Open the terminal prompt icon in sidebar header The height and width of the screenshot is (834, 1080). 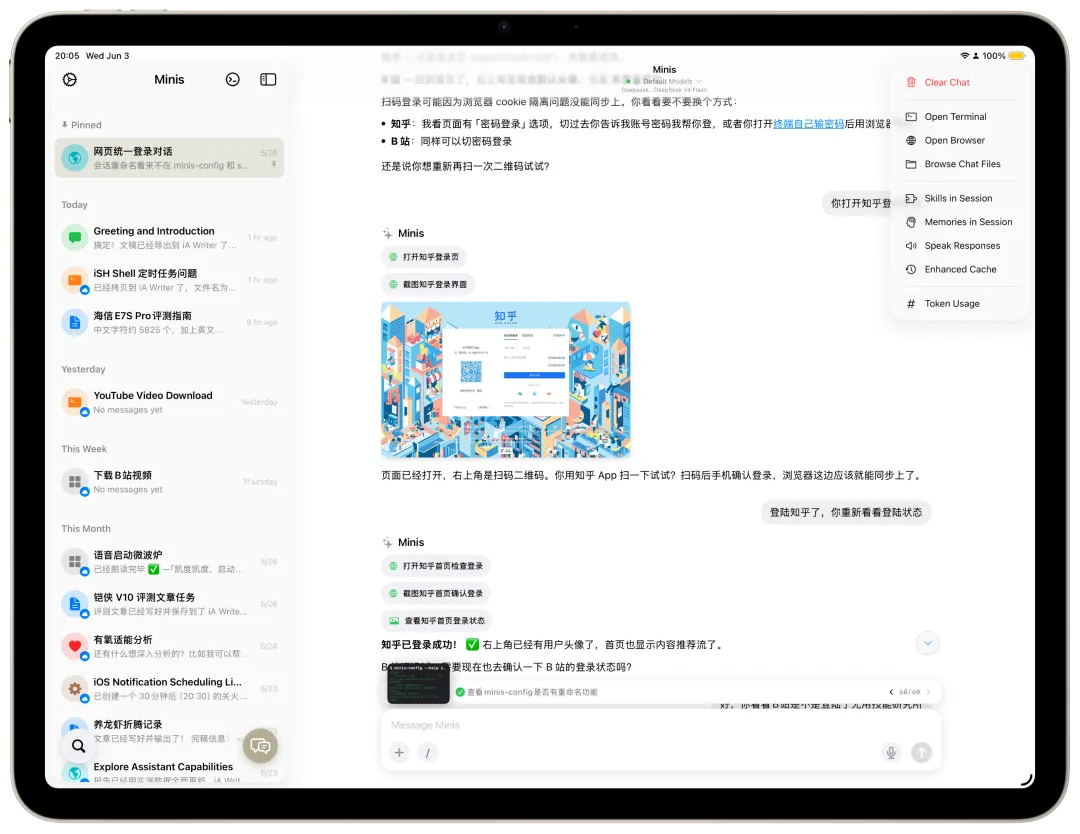coord(233,80)
